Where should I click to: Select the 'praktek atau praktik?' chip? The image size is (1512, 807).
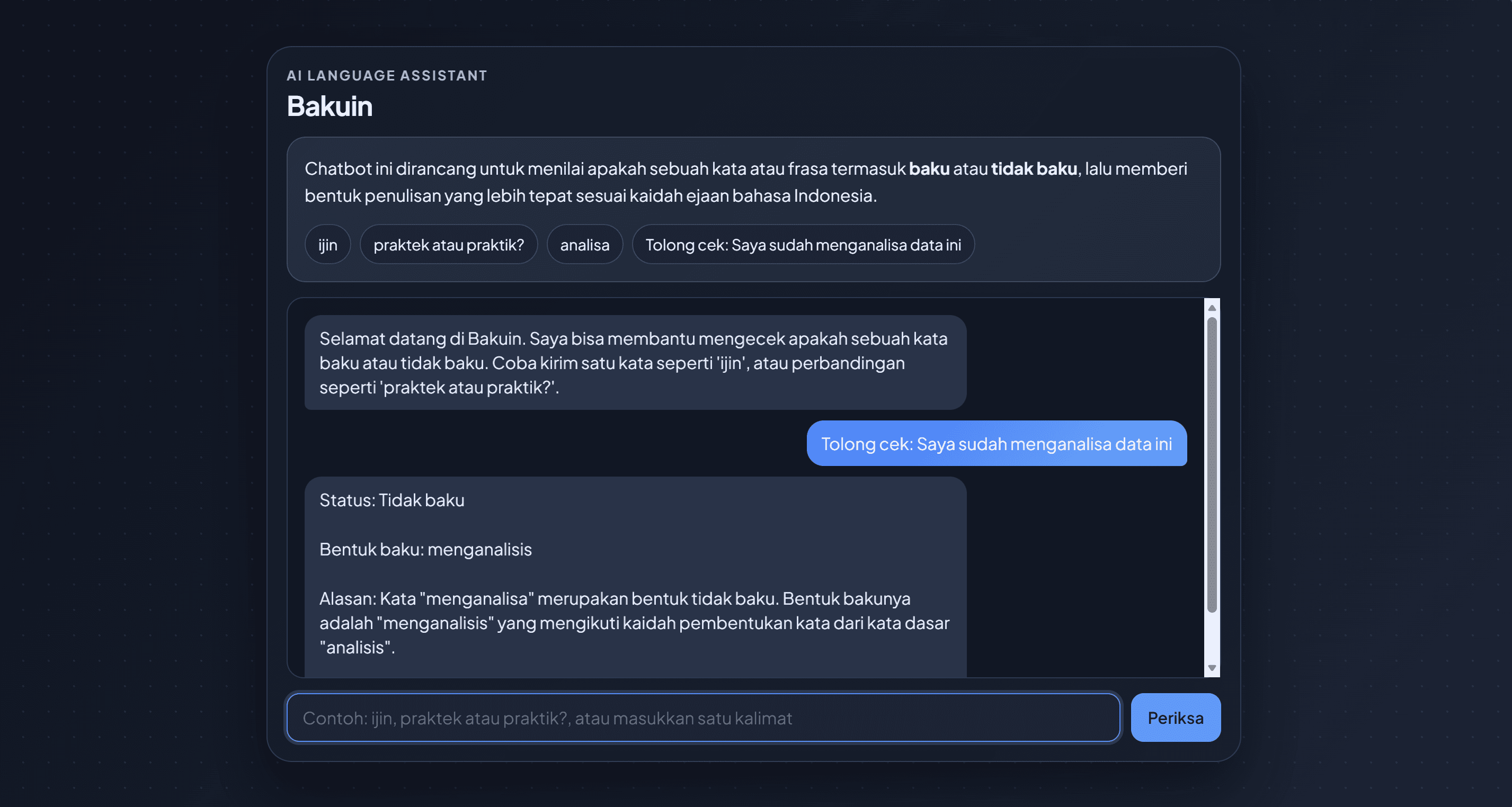[x=448, y=245]
